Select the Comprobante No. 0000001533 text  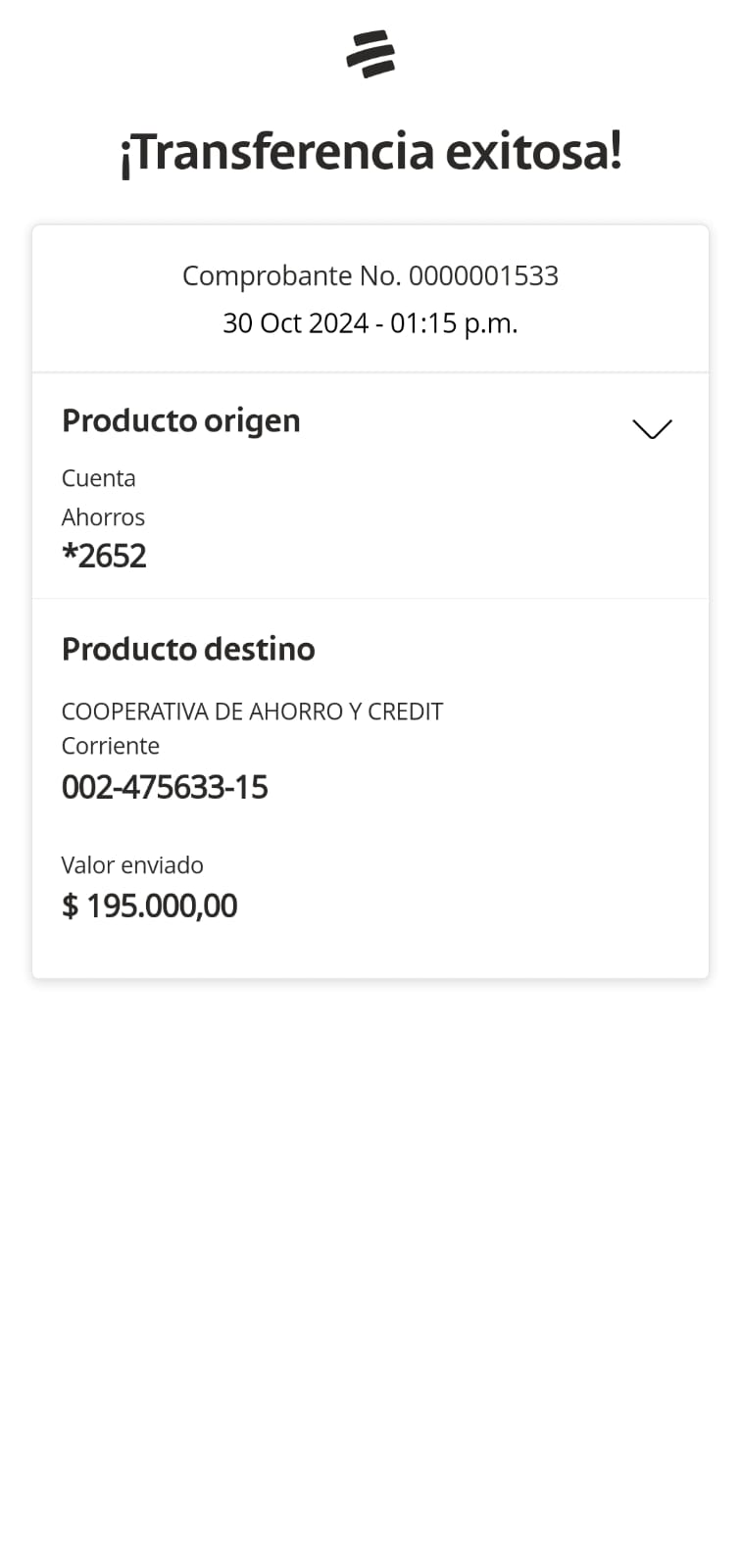[370, 276]
